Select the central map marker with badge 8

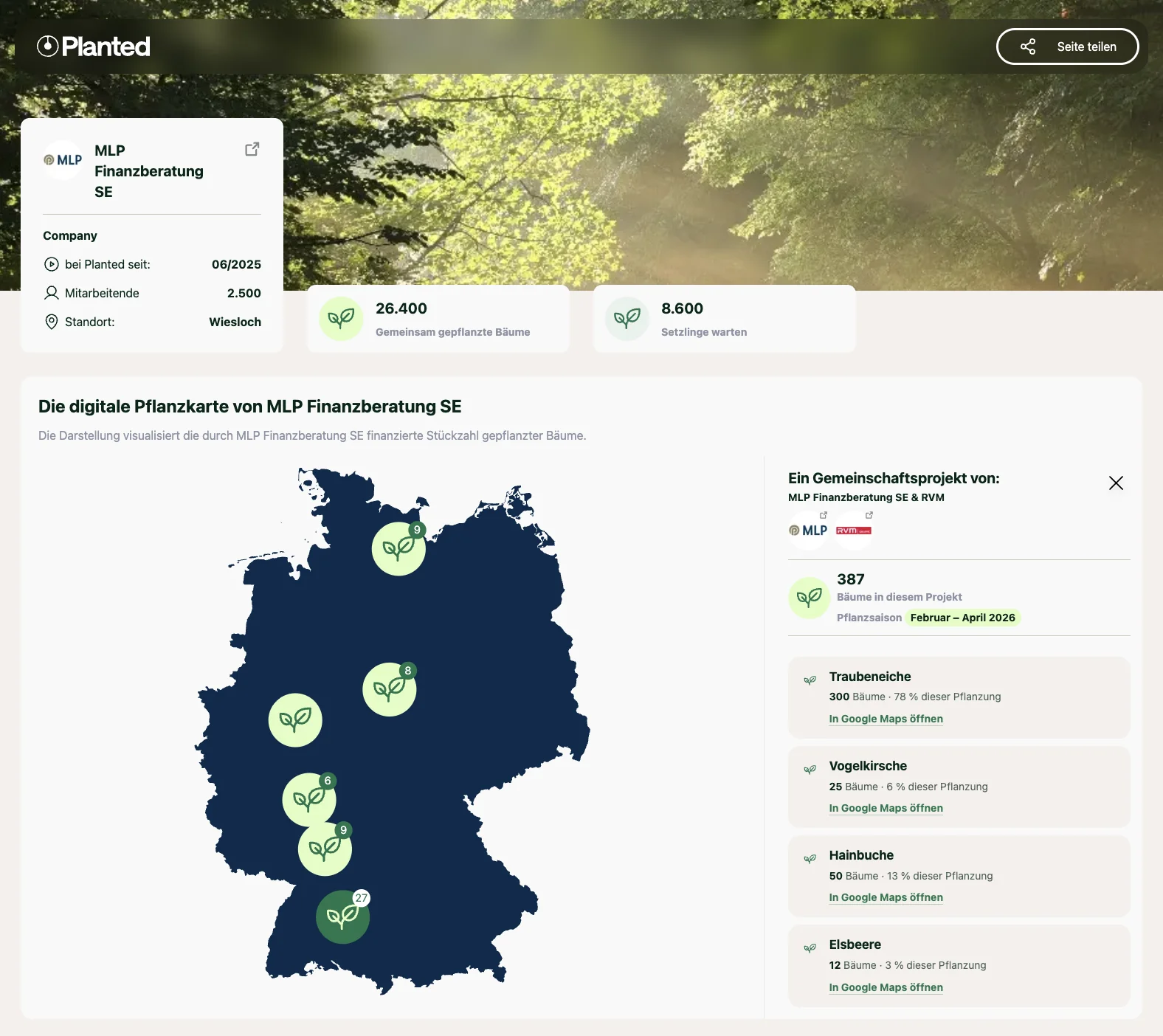point(390,689)
